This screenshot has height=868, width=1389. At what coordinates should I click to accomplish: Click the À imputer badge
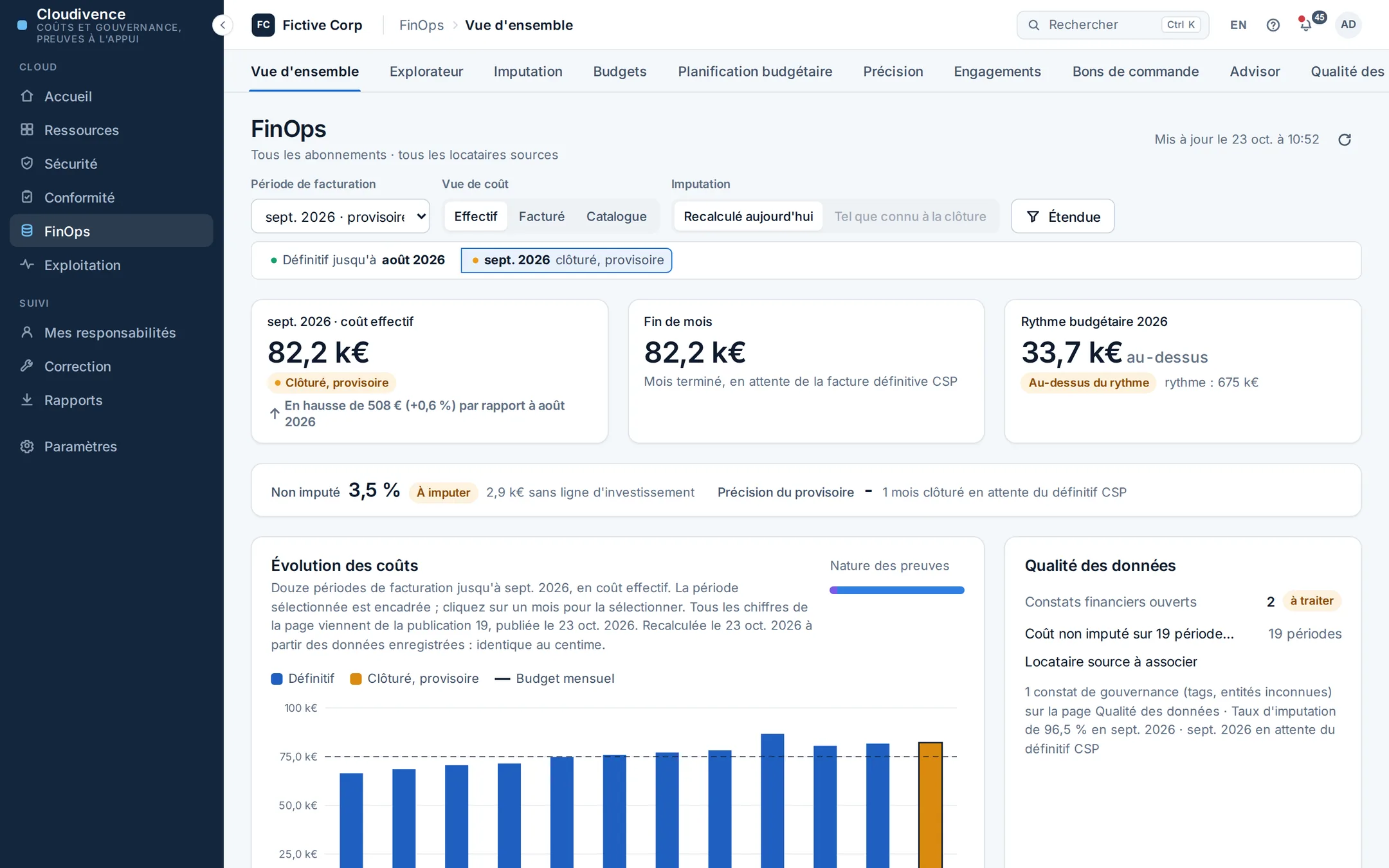pyautogui.click(x=443, y=493)
